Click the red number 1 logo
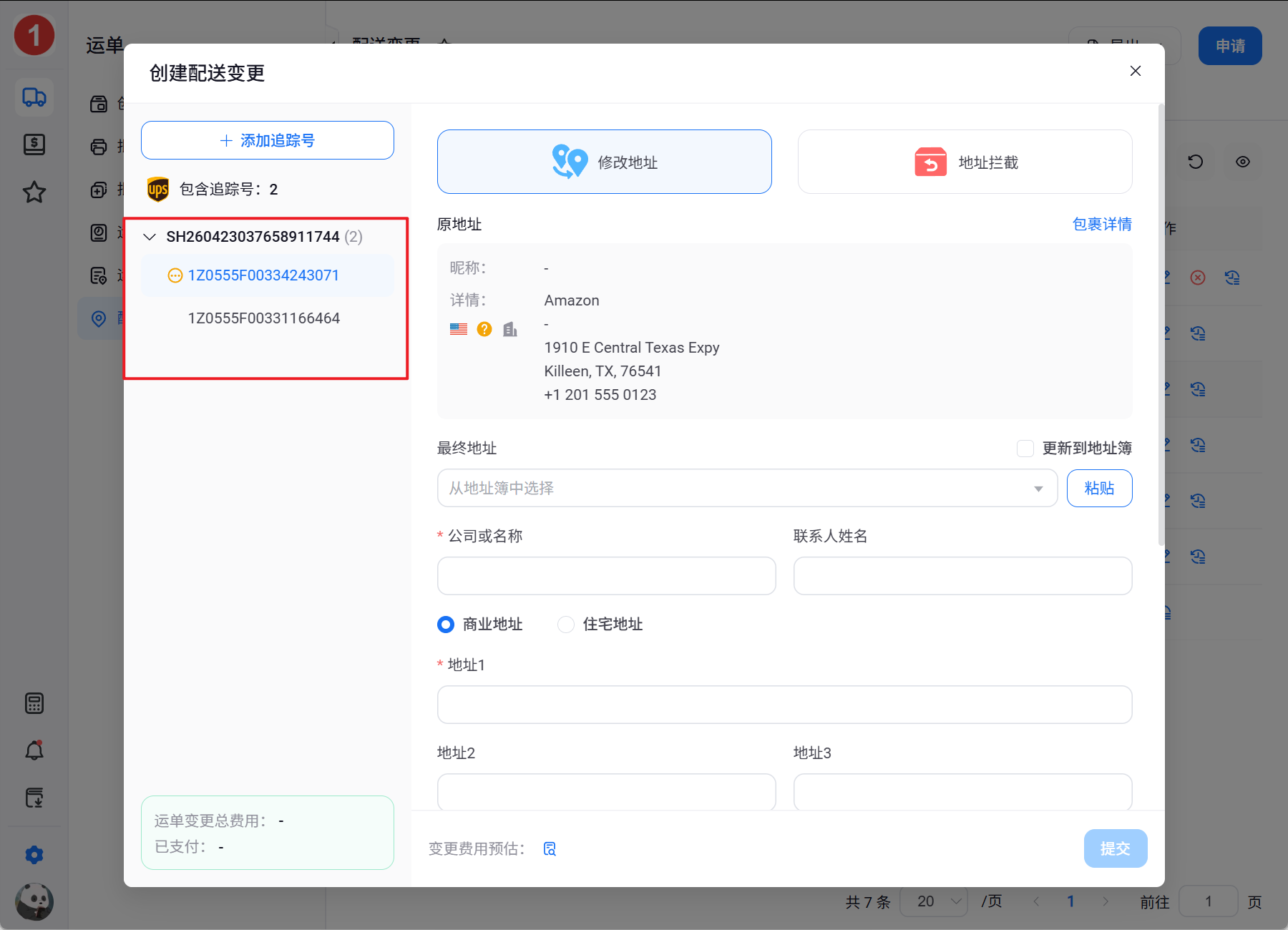Image resolution: width=1288 pixels, height=930 pixels. click(34, 35)
